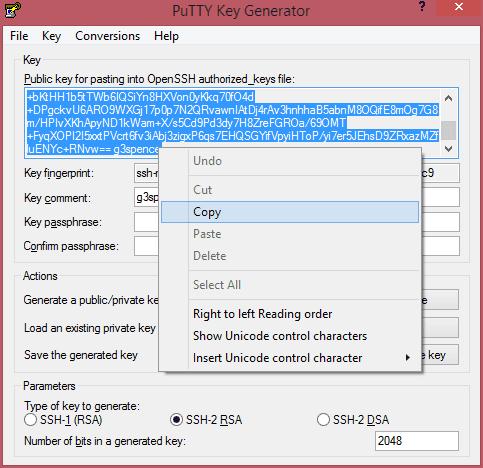Select the SSH-1 (RSA) key type
Screen dimensions: 483x468
[x=30, y=420]
